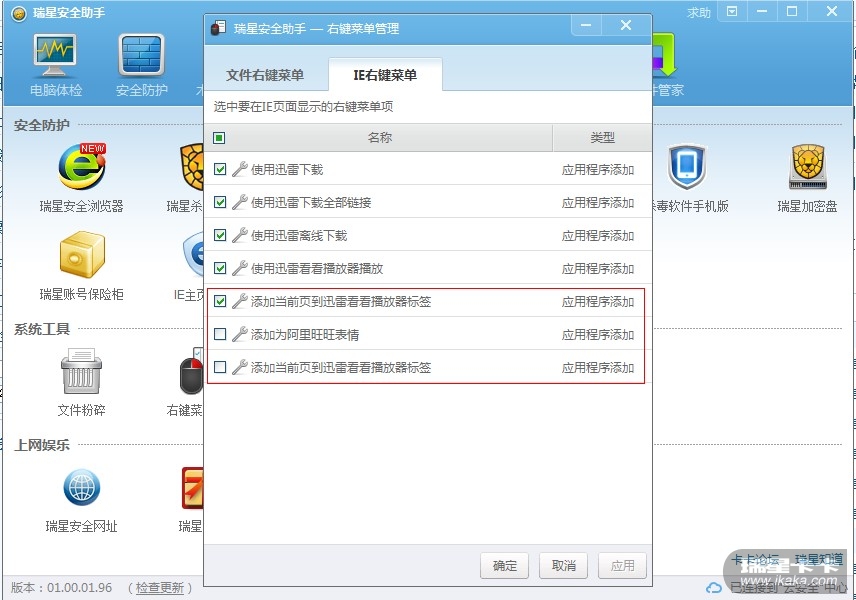Open 瑞星安全网址 globe icon
This screenshot has height=600, width=856.
point(81,487)
